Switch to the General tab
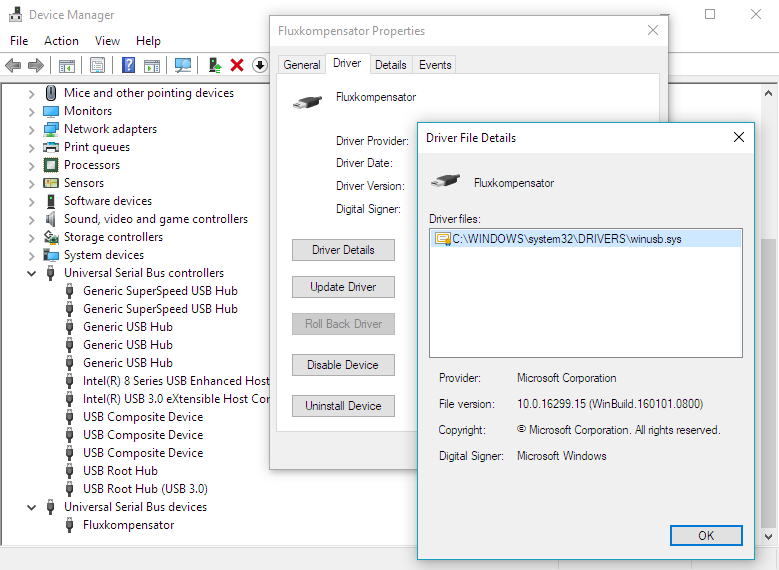 point(302,65)
